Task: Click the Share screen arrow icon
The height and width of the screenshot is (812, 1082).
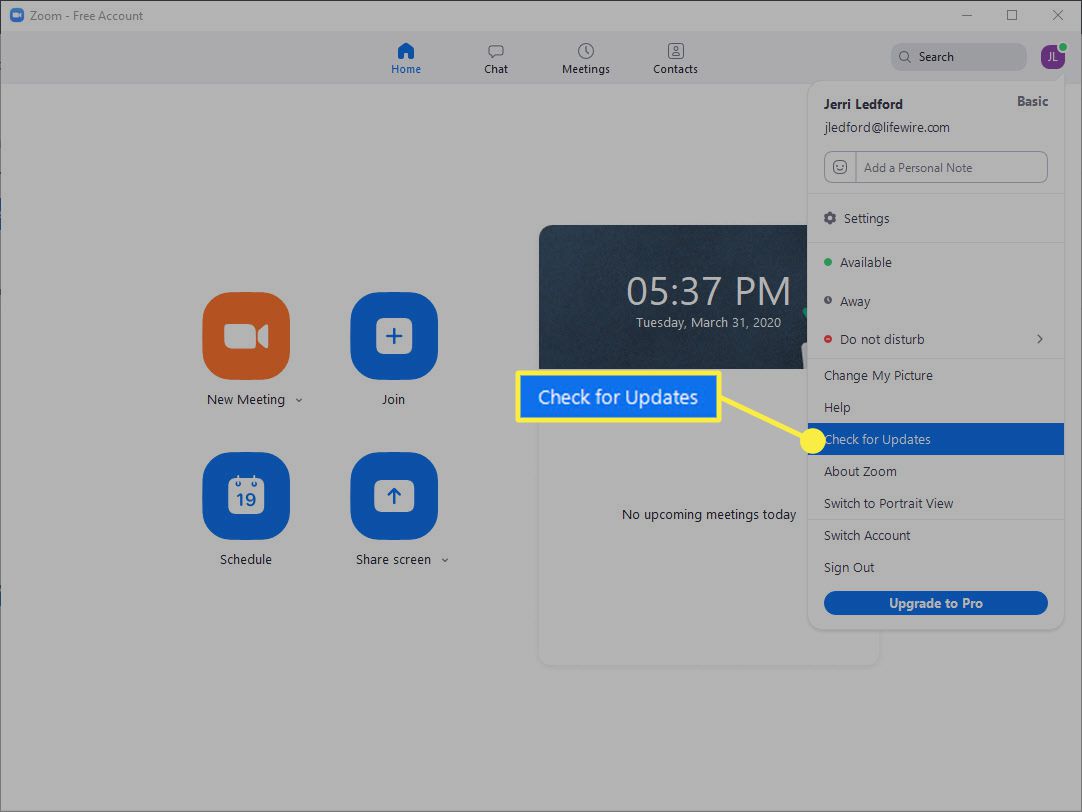Action: [393, 496]
